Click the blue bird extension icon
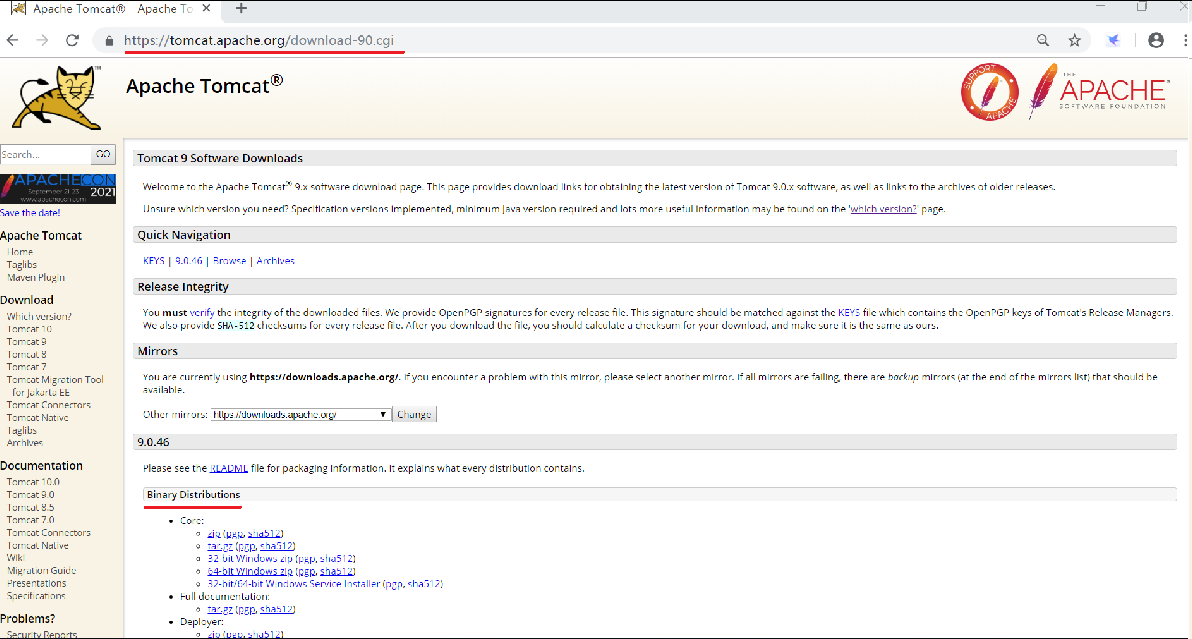This screenshot has width=1192, height=639. [1114, 40]
